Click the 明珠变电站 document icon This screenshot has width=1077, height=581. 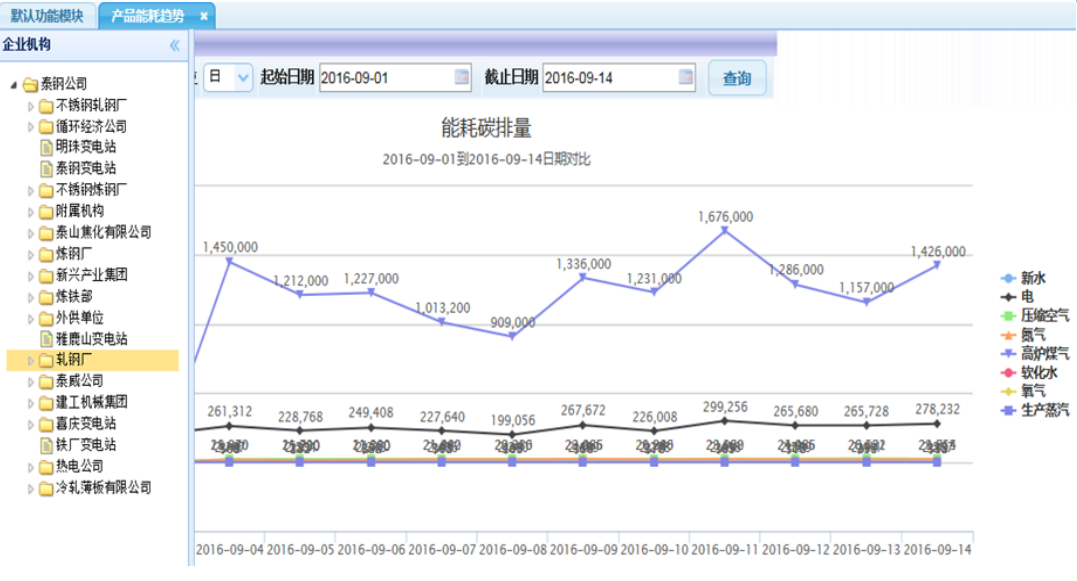tap(46, 147)
